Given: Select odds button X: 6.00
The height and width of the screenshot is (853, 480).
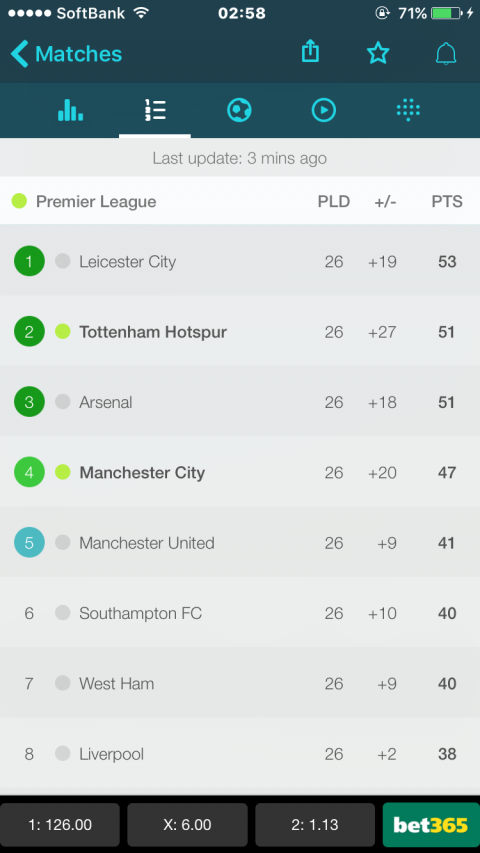Looking at the screenshot, I should point(187,825).
